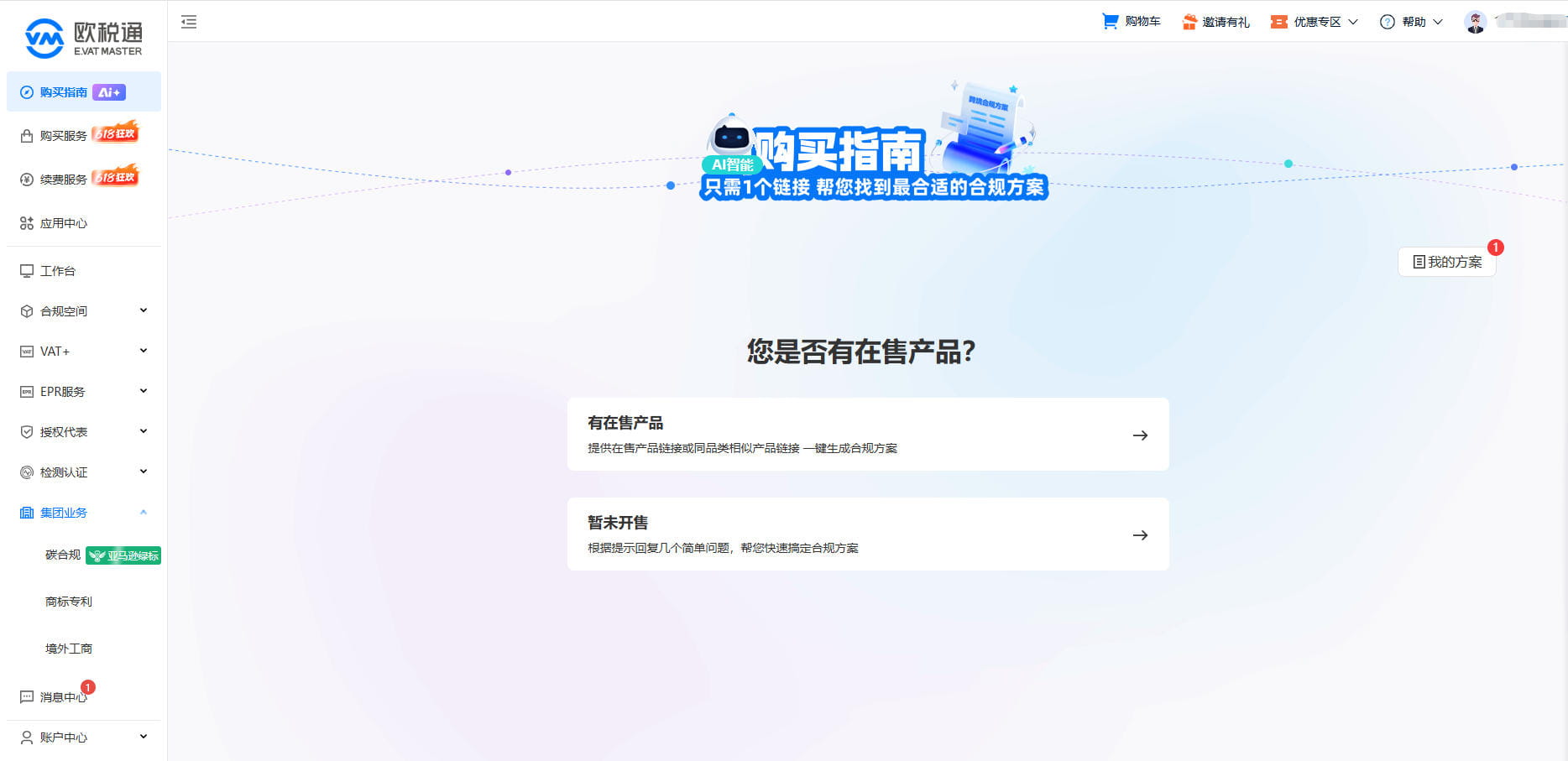Screen dimensions: 1568x761
Task: Click the arrow on 有在售产品 card
Action: pos(1140,435)
